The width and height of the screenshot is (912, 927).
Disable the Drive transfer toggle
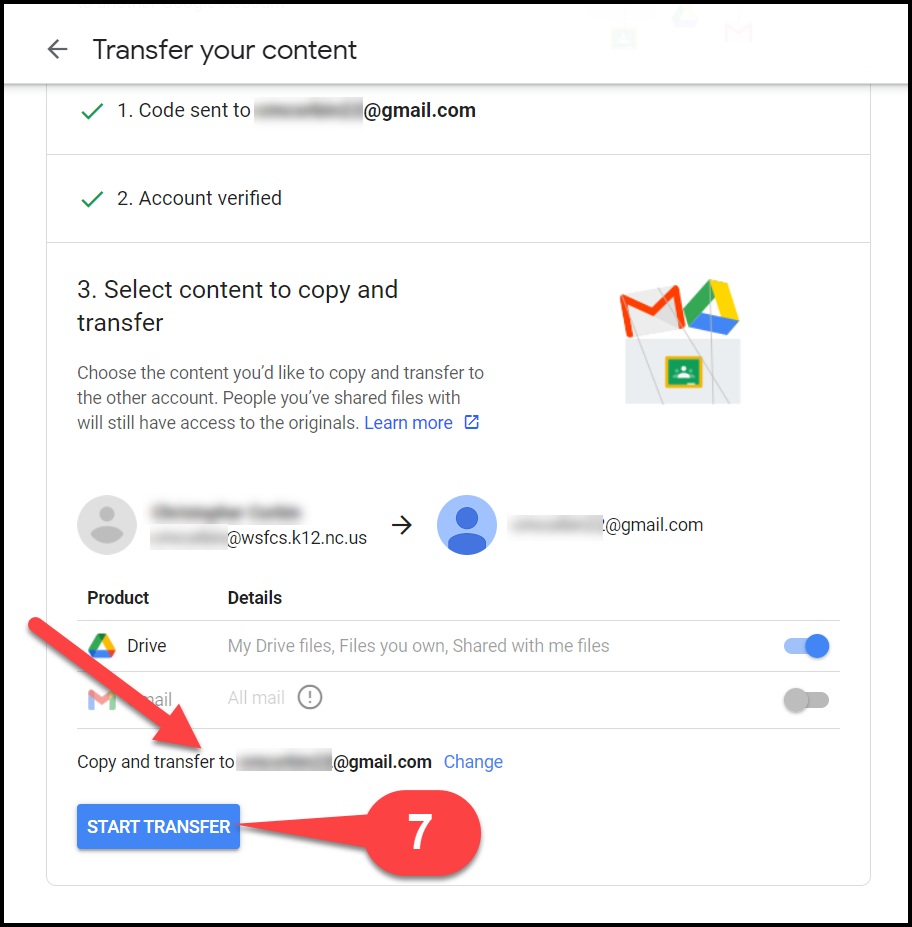[807, 646]
